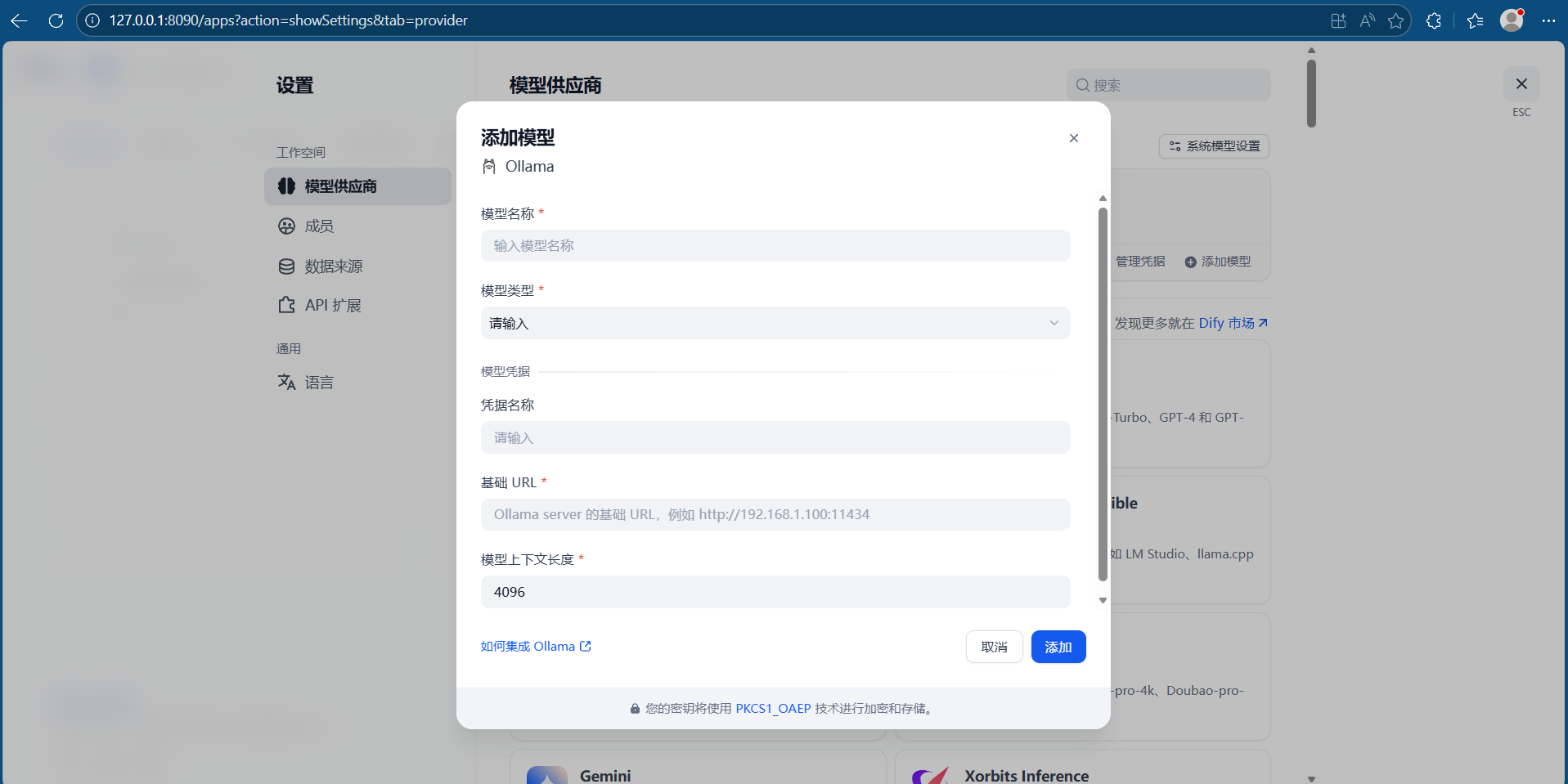Image resolution: width=1568 pixels, height=784 pixels.
Task: Close the 添加模型 dialog with the X icon
Action: pos(1074,138)
